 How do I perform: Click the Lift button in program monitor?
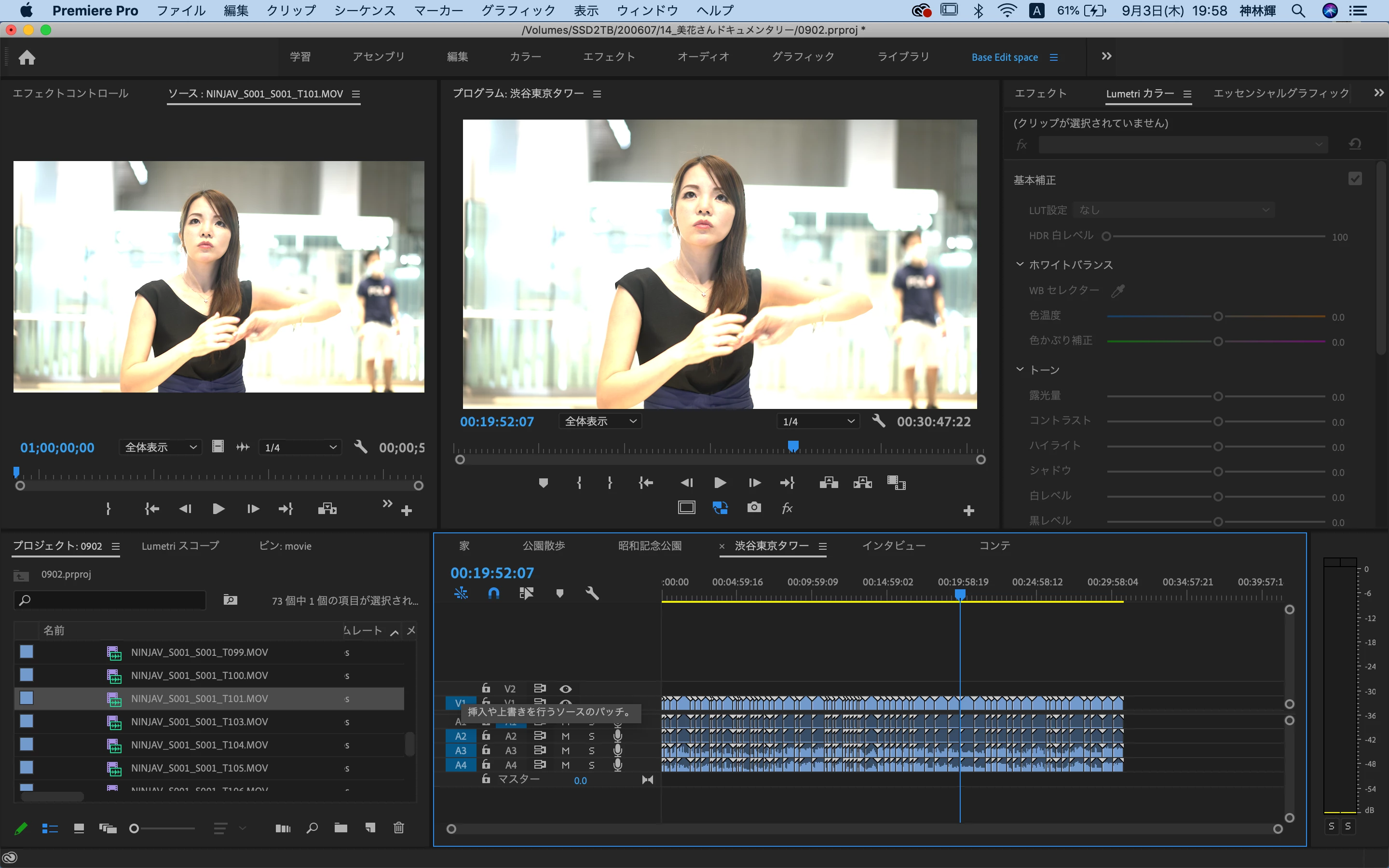(x=828, y=483)
